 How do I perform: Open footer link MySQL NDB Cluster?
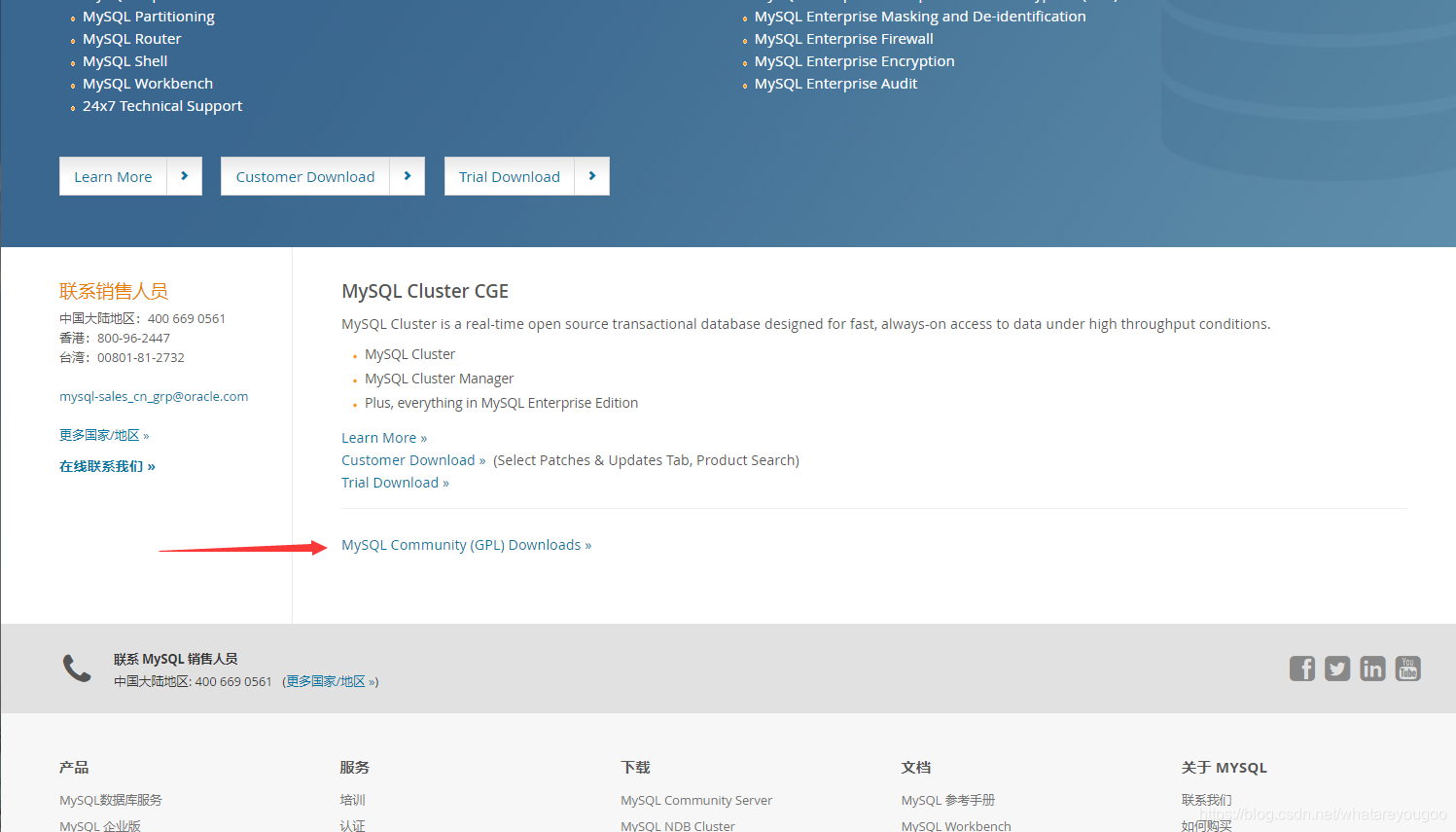678,825
